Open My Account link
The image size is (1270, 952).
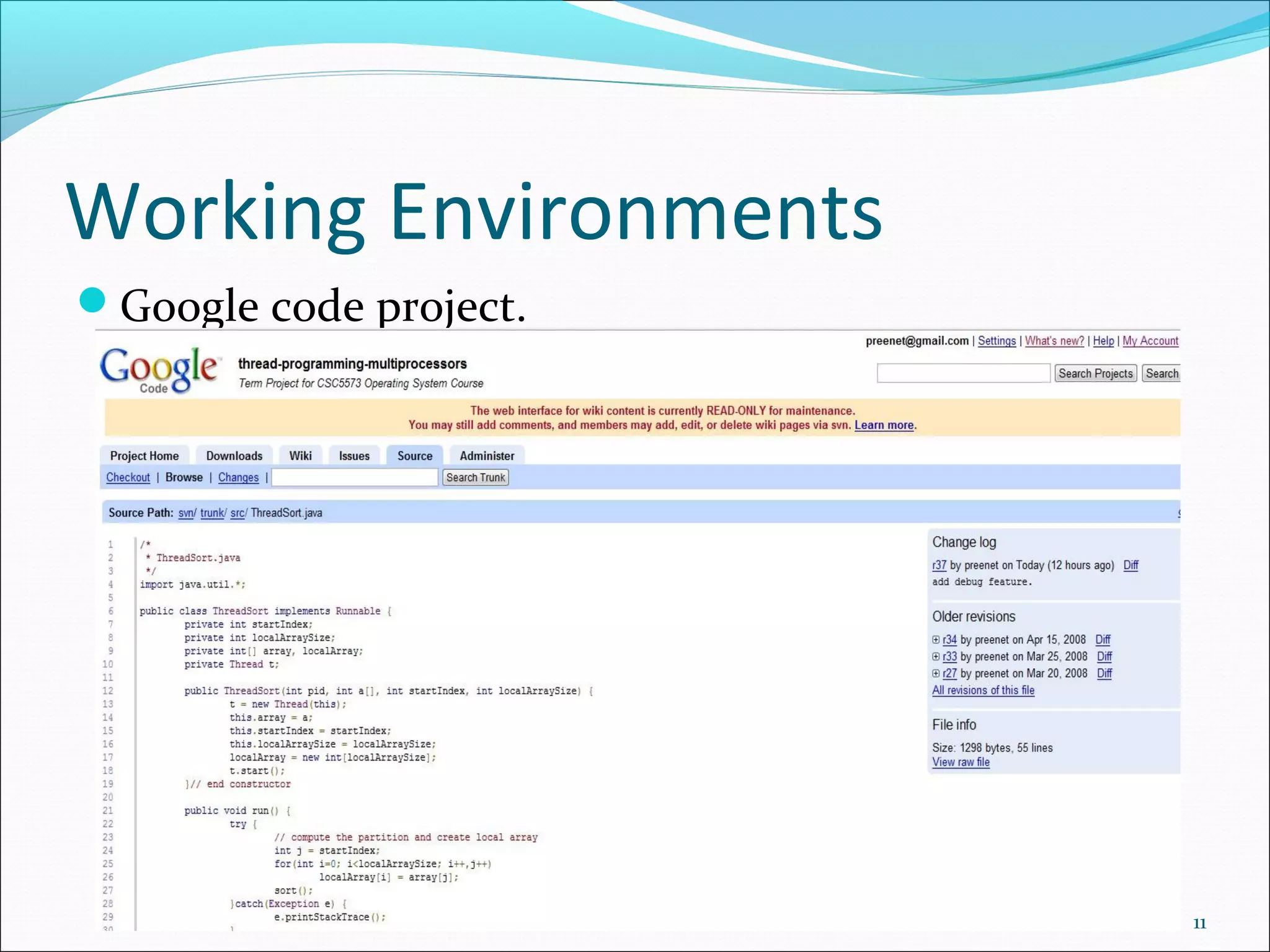[1150, 341]
